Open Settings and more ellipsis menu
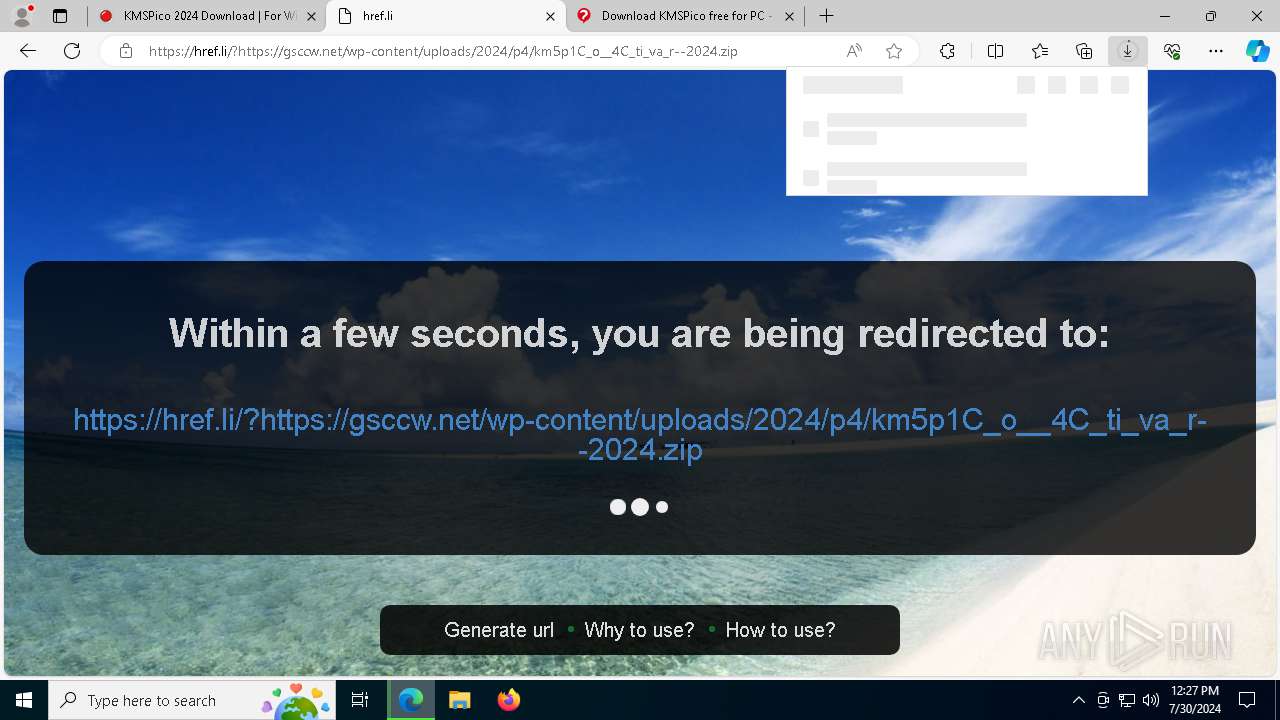1280x720 pixels. 1216,51
